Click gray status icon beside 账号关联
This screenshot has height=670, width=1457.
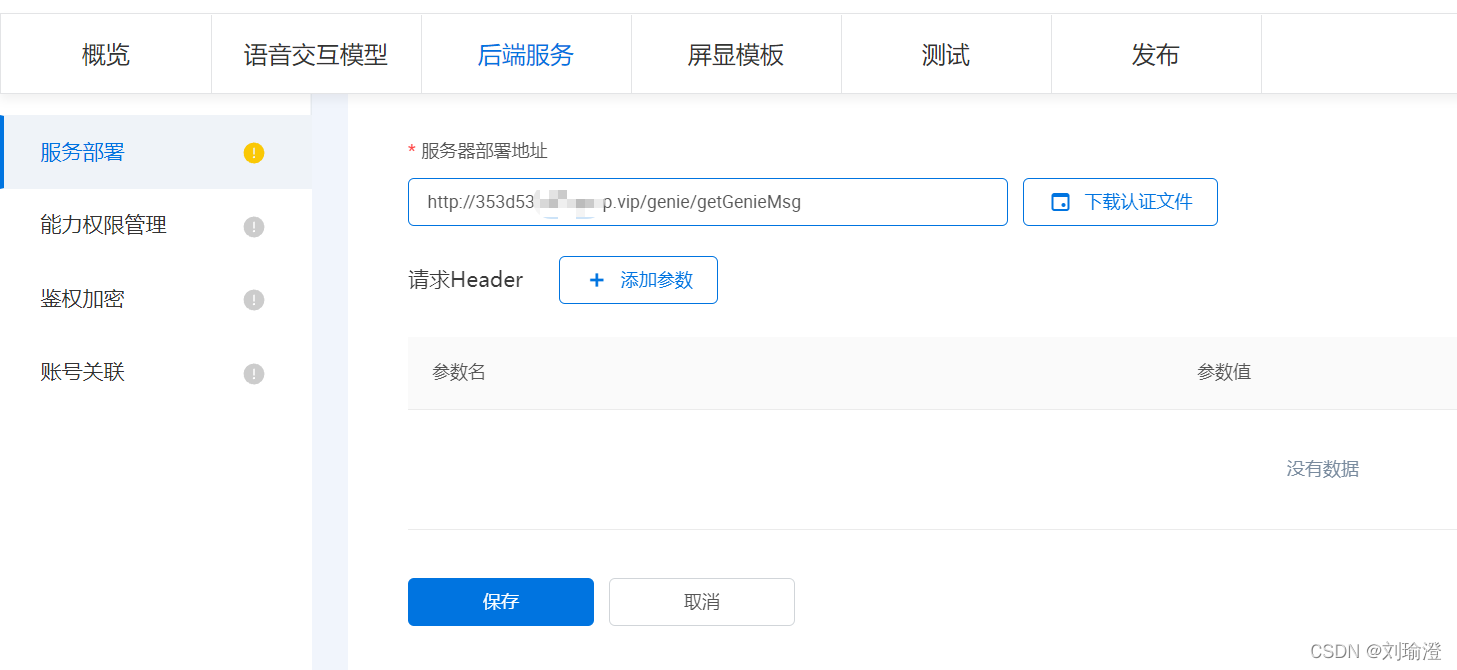254,374
